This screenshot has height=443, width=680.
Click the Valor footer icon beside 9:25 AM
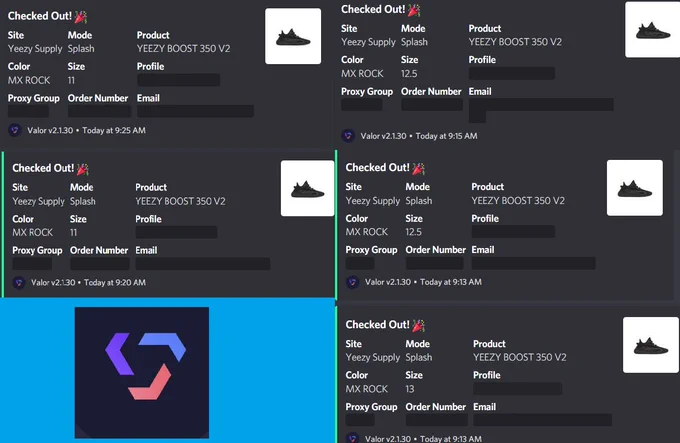click(15, 130)
